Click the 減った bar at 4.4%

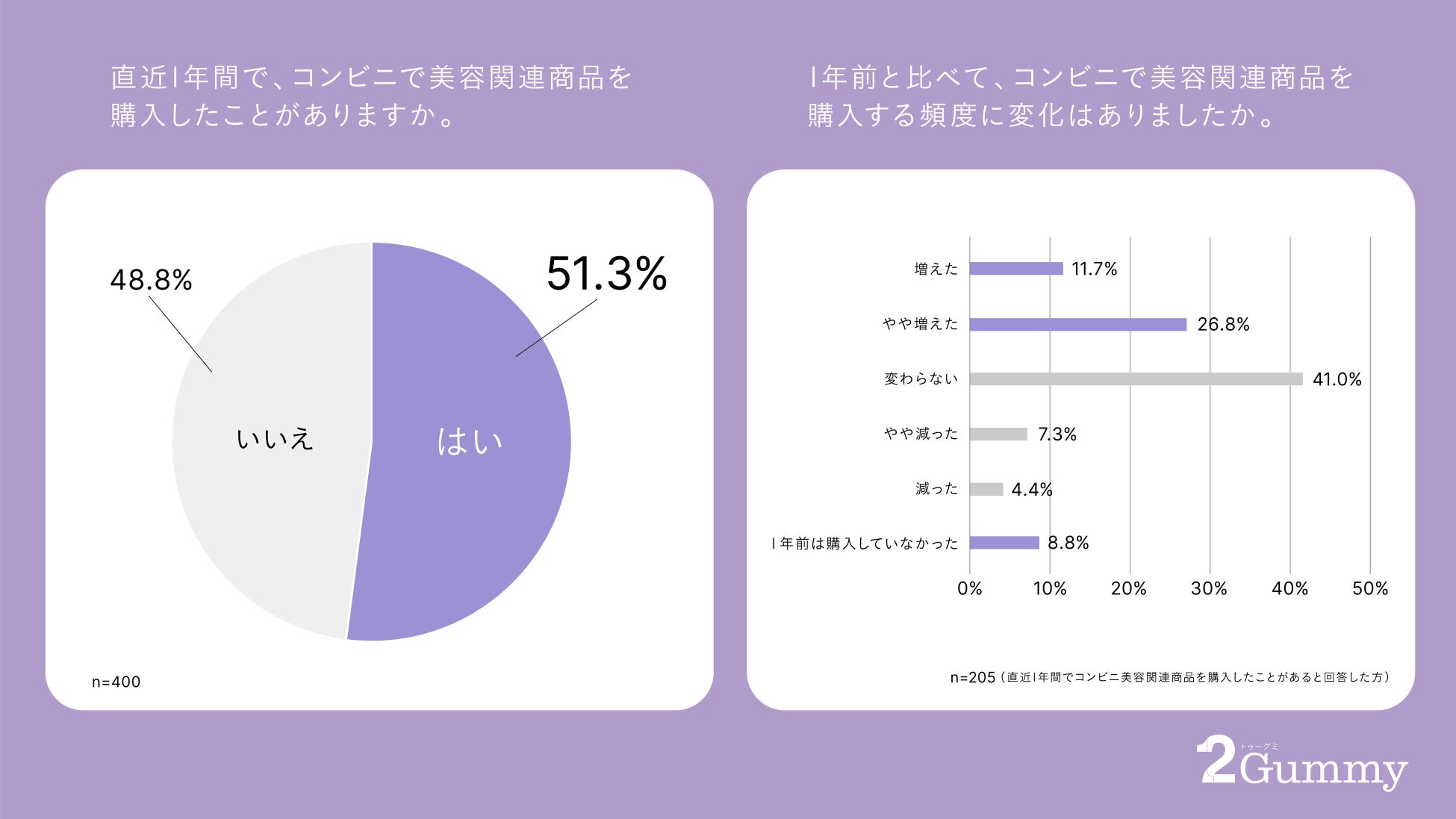[x=986, y=489]
